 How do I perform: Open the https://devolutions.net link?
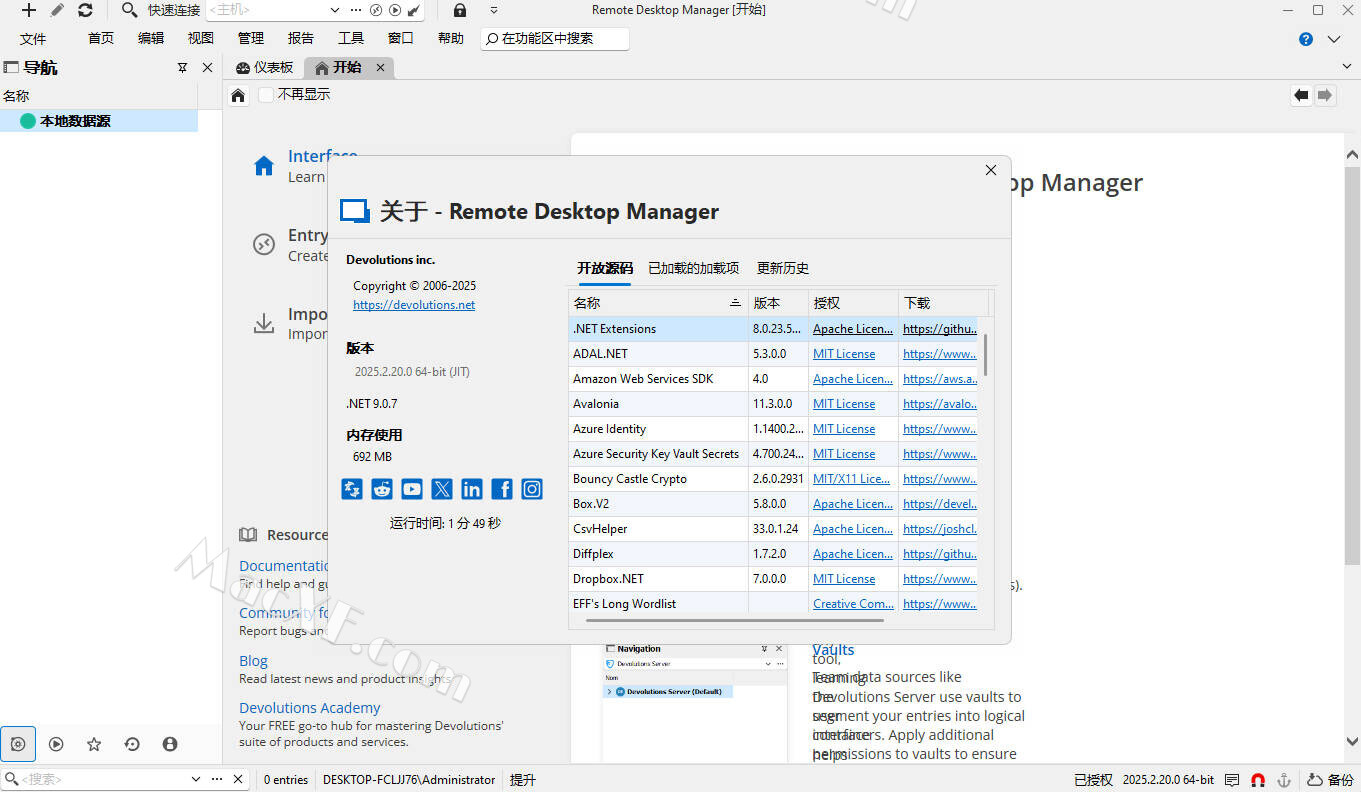click(x=414, y=305)
